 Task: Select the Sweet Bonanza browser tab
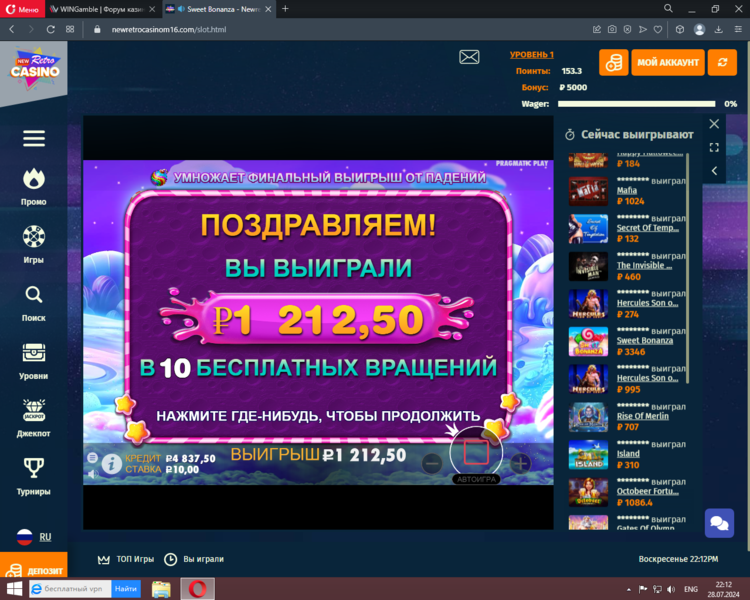click(218, 9)
